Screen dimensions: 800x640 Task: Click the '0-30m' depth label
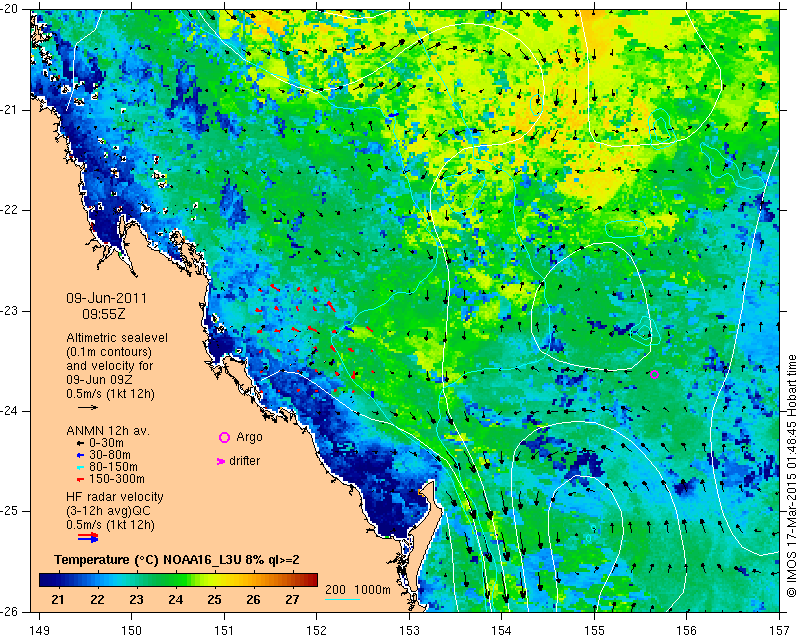pyautogui.click(x=107, y=443)
